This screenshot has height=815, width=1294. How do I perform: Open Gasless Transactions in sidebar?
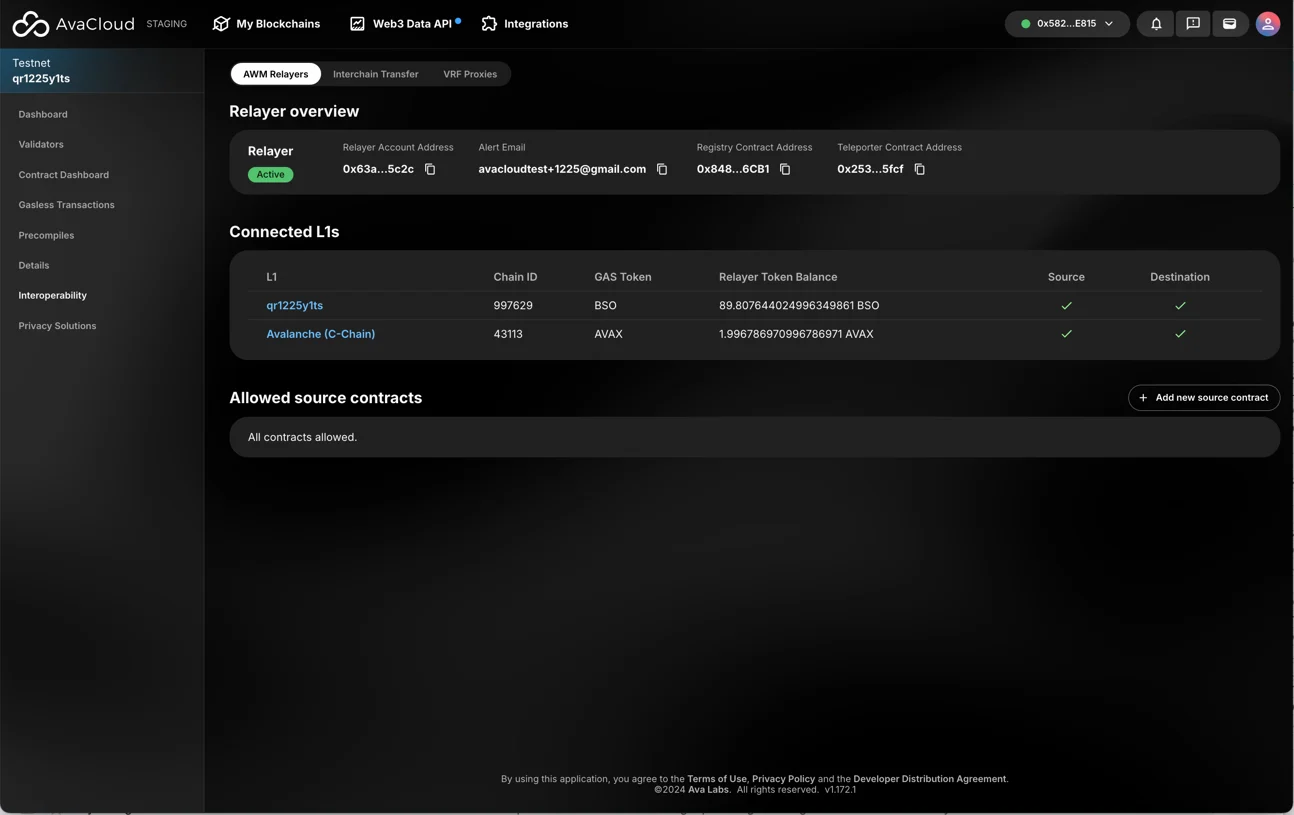(66, 205)
